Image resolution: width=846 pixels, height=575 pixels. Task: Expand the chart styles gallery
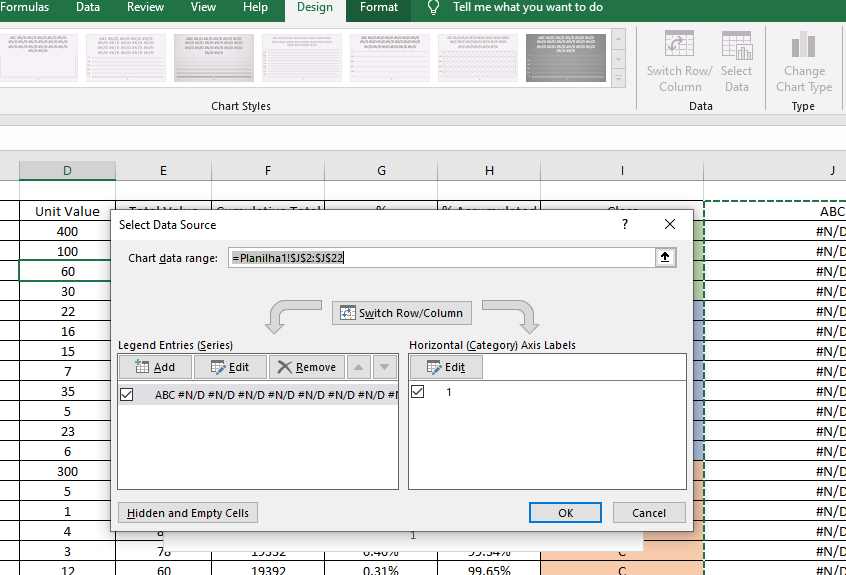(x=618, y=80)
